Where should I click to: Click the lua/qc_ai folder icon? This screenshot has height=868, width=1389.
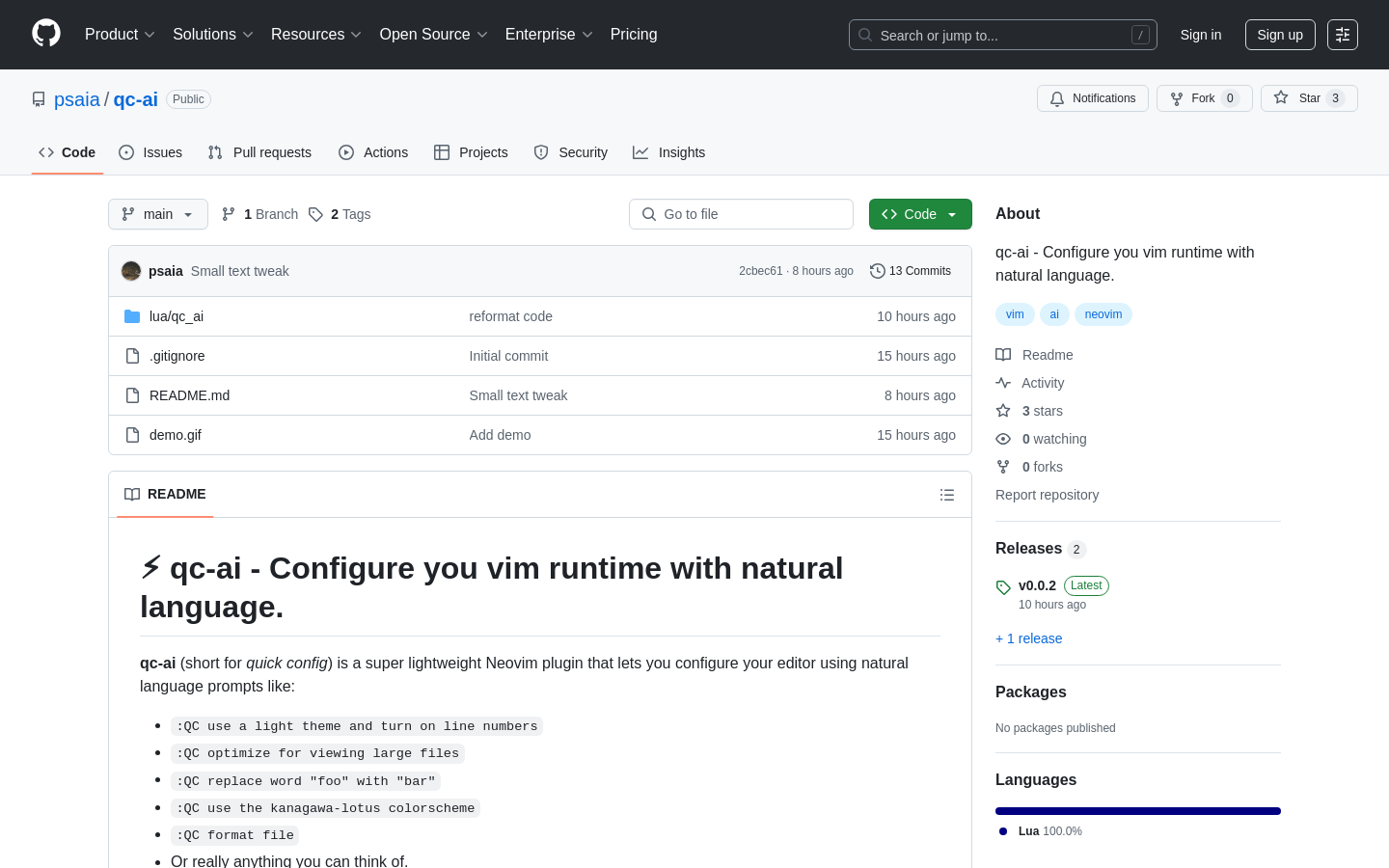[132, 316]
